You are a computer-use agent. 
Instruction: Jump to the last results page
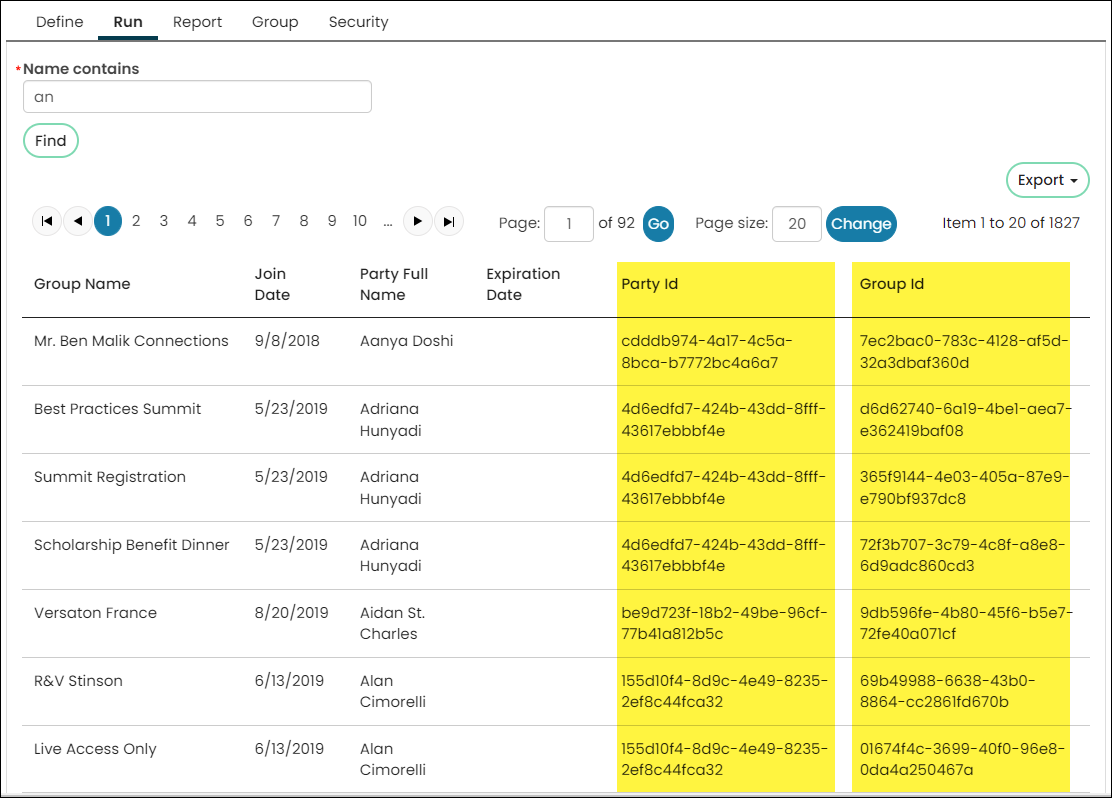pyautogui.click(x=449, y=221)
